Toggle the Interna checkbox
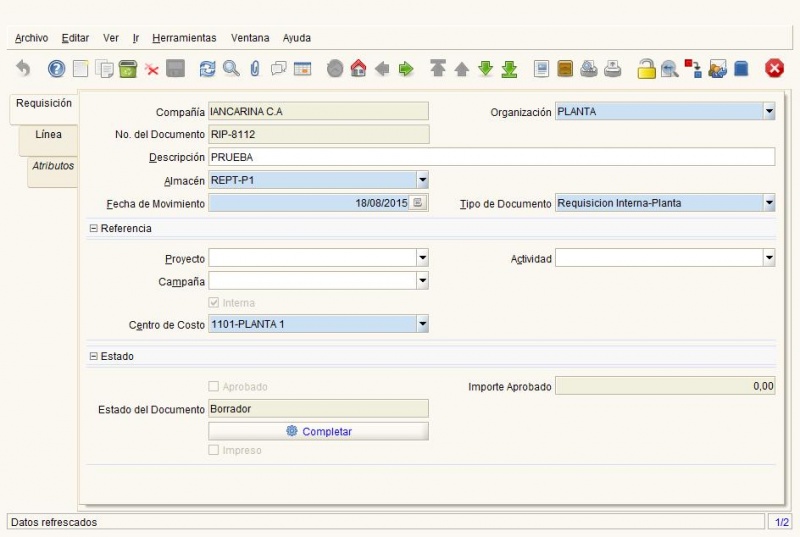Viewport: 800px width, 537px height. (214, 302)
